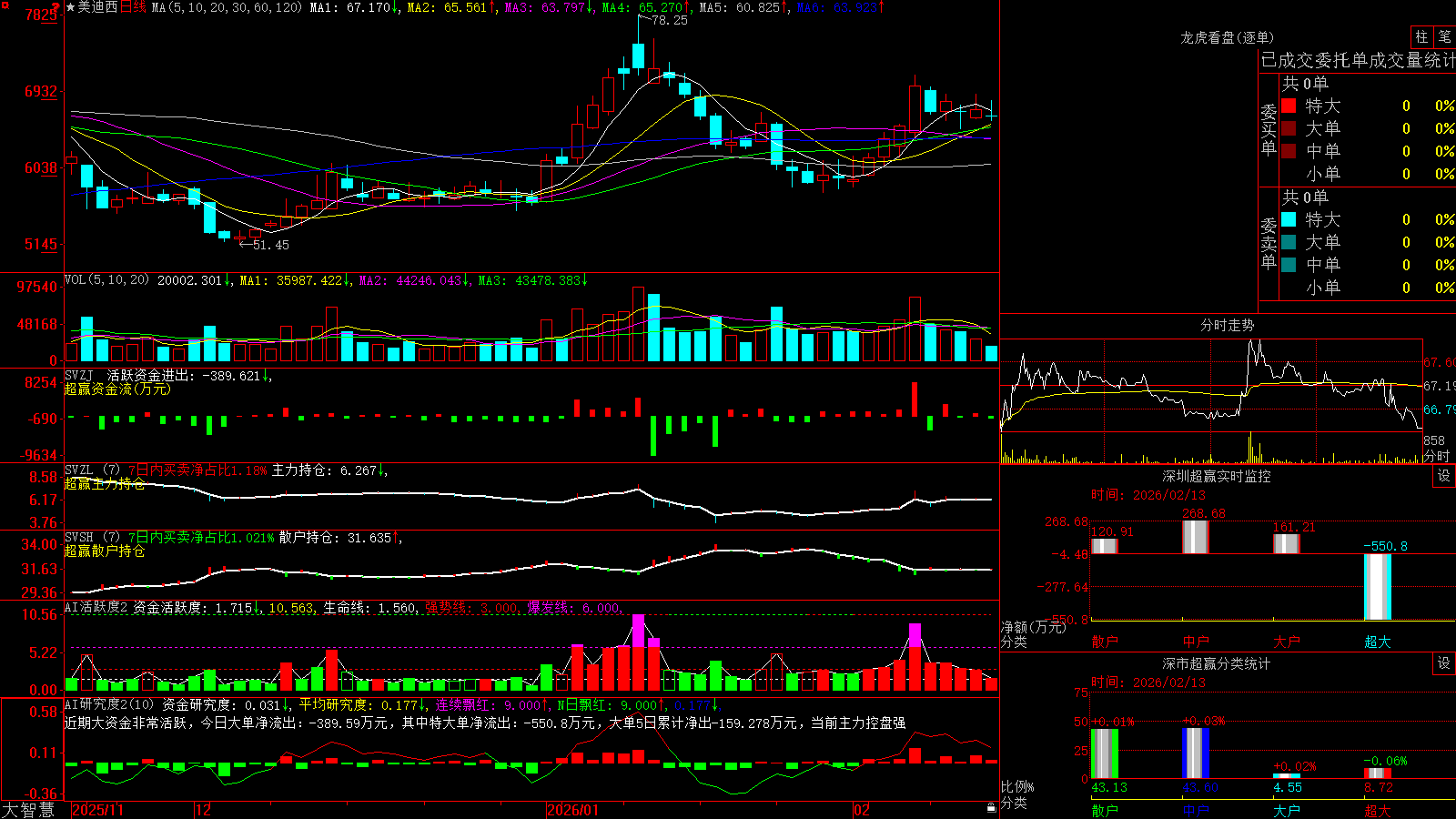Viewport: 1456px width, 819px height.
Task: Click teal 中单 swatch in 委卖单 section
Action: coord(1289,265)
